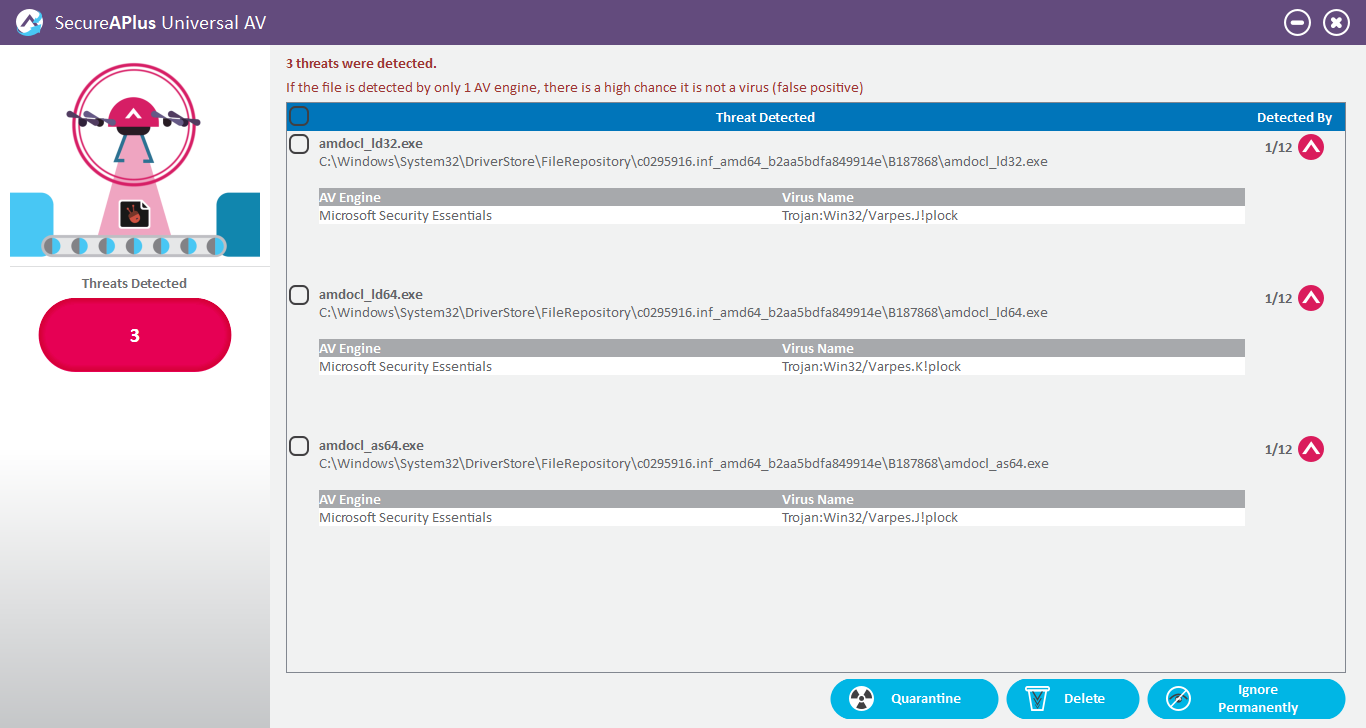Click virus name Trojan:Win32/Varpes.K!plock

click(871, 367)
